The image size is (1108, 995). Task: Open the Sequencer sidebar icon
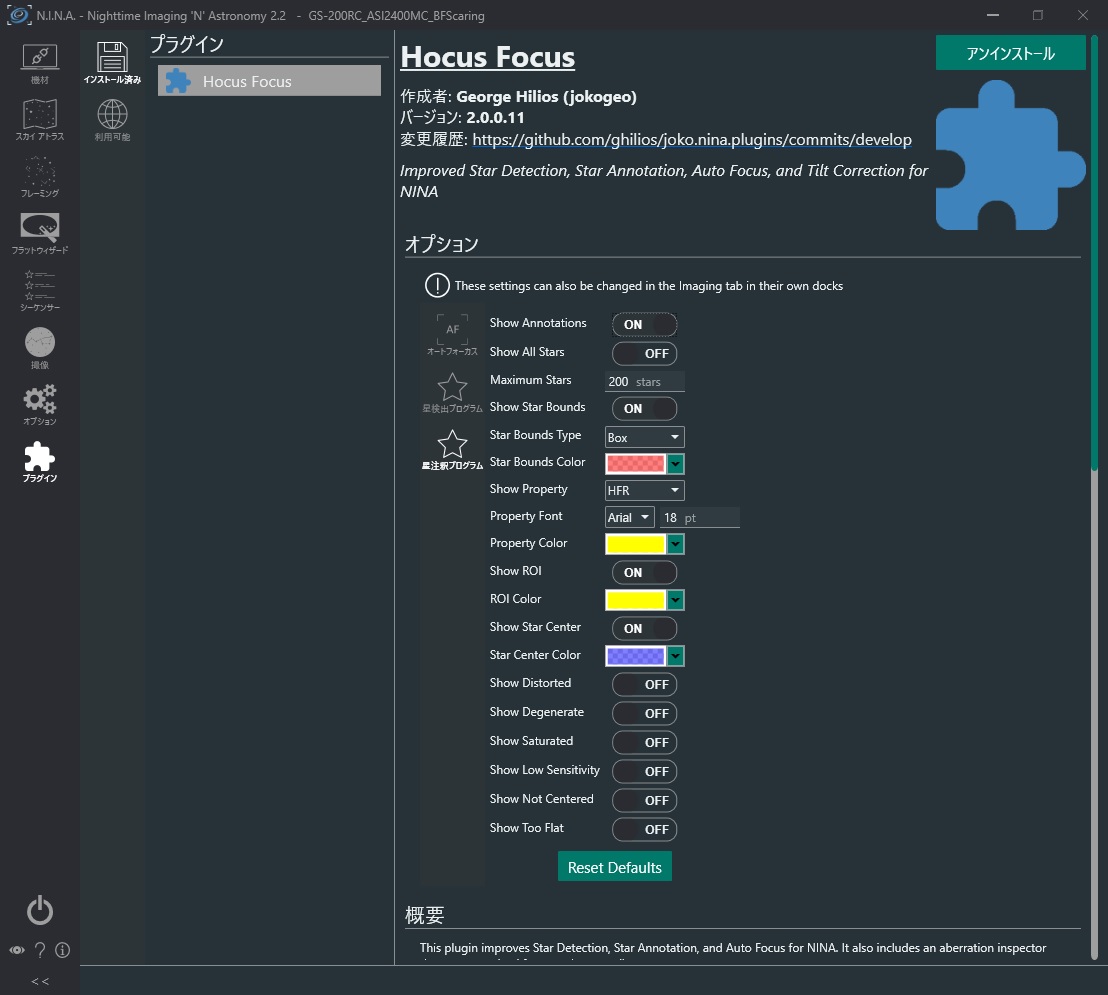pyautogui.click(x=40, y=290)
